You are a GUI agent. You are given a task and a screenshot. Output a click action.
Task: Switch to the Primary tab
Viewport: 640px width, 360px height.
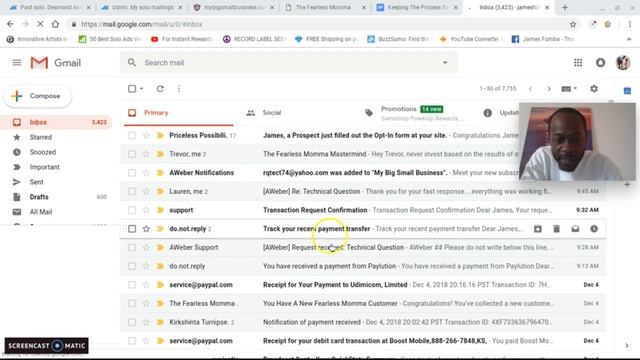[179, 113]
